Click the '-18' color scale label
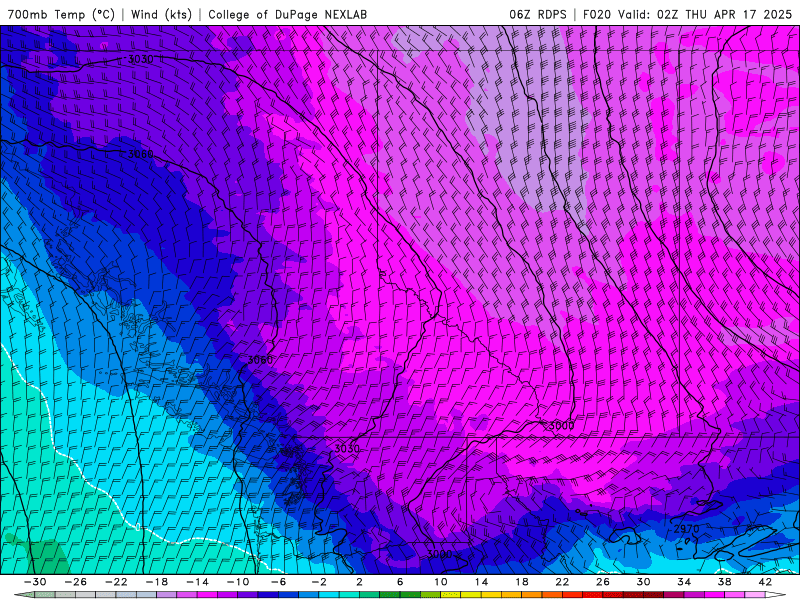The width and height of the screenshot is (800, 600). click(x=157, y=582)
